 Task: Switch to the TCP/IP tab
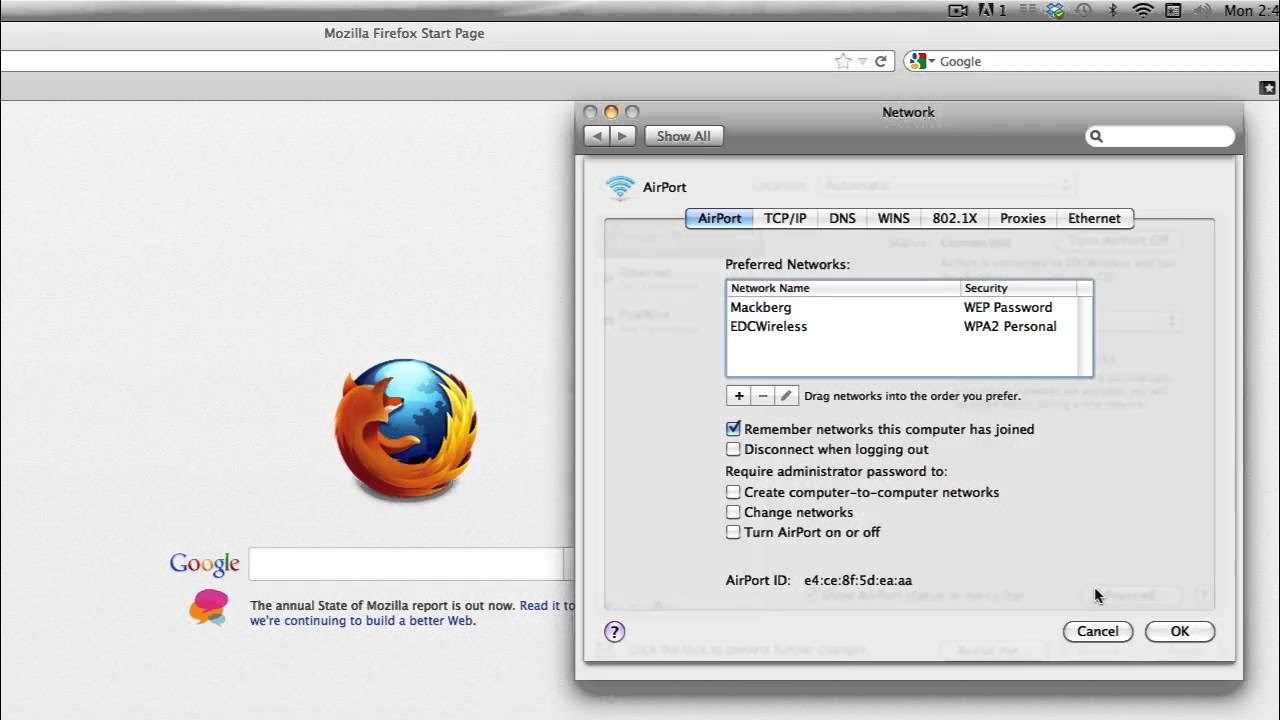(x=785, y=218)
